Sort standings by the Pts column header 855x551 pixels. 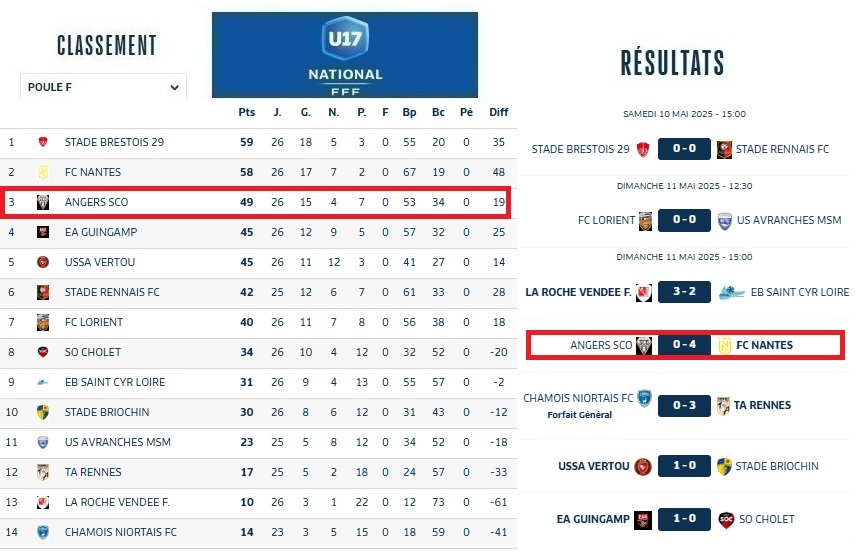coord(246,112)
